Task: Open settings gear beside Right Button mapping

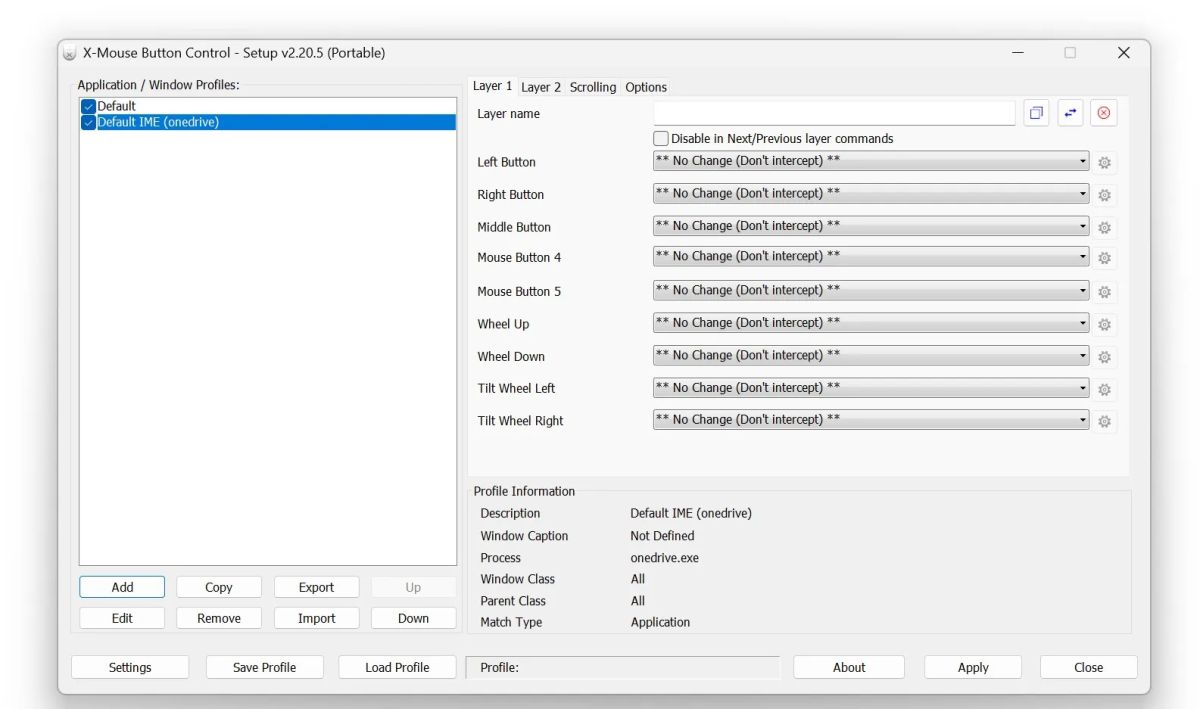Action: 1104,194
